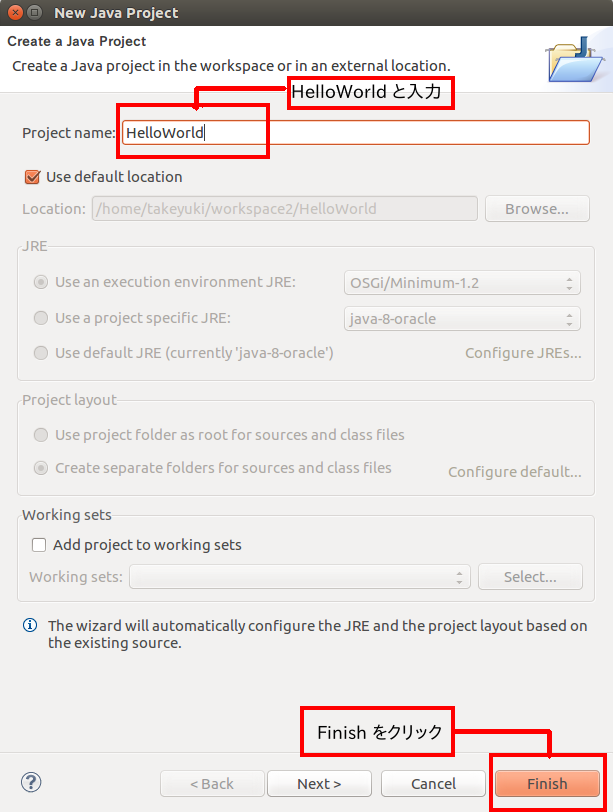Click the Finish button
Screen dimensions: 613x812
pyautogui.click(x=547, y=784)
